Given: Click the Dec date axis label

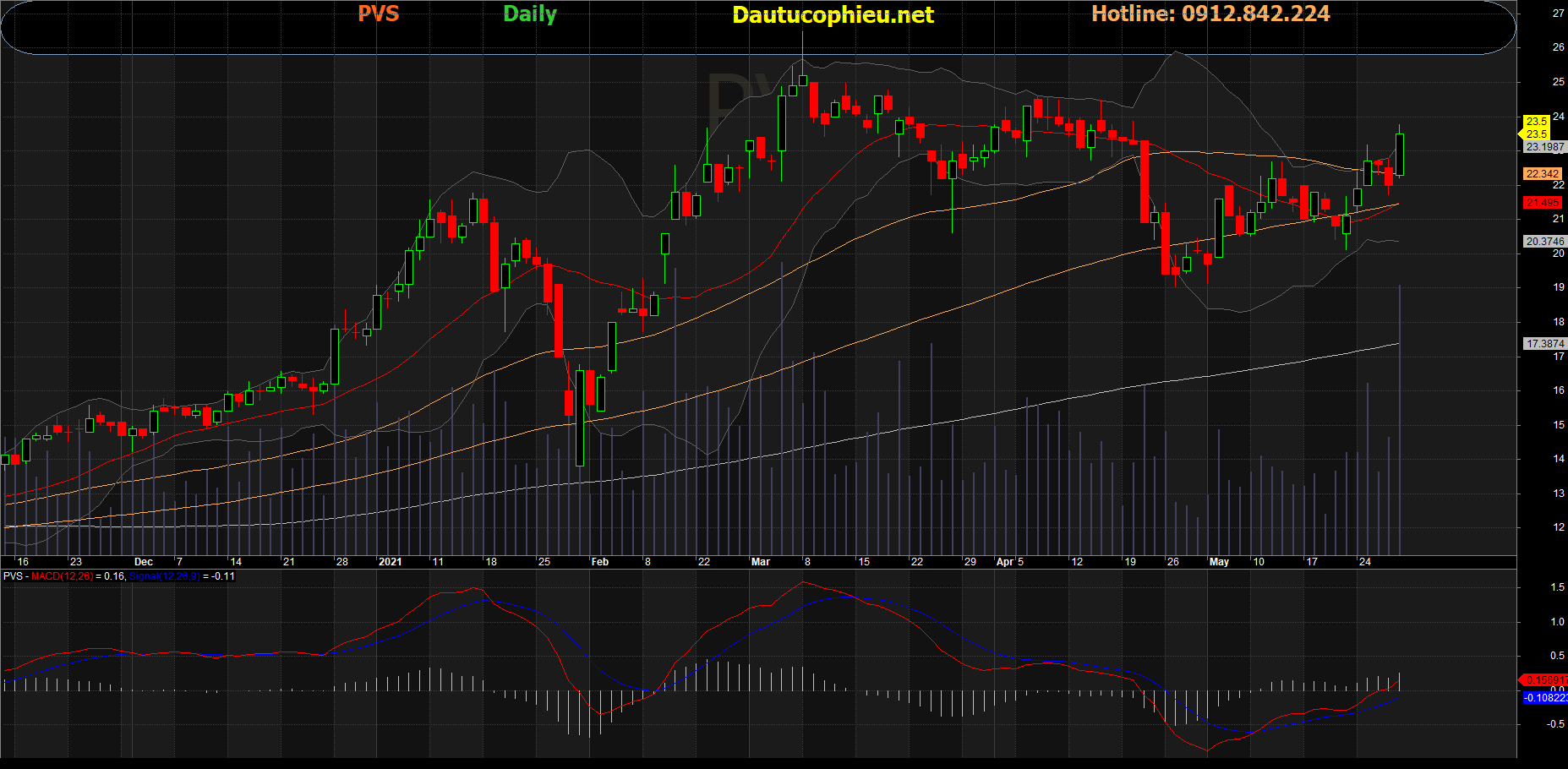Looking at the screenshot, I should [x=144, y=562].
